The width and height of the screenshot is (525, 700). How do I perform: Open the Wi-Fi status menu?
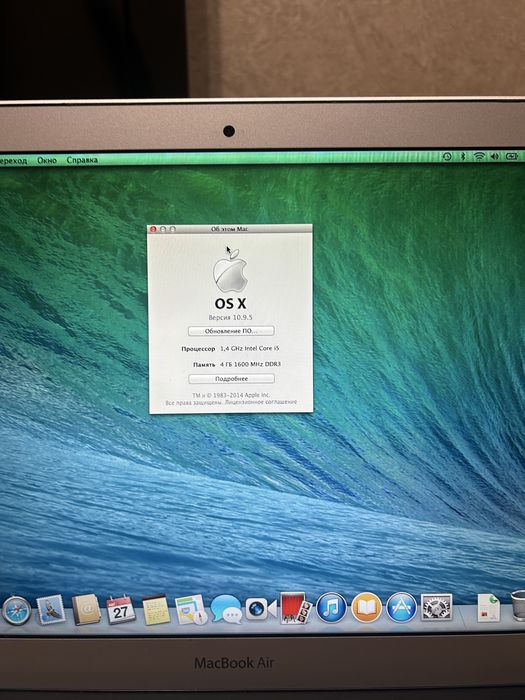pyautogui.click(x=479, y=156)
